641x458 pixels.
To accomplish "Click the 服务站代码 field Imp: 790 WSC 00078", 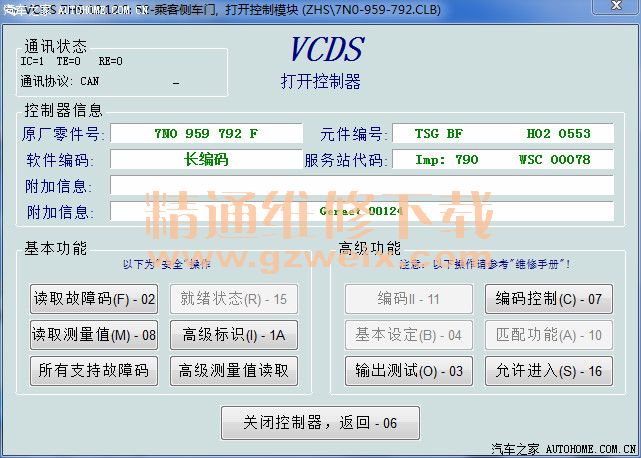I will pyautogui.click(x=503, y=159).
